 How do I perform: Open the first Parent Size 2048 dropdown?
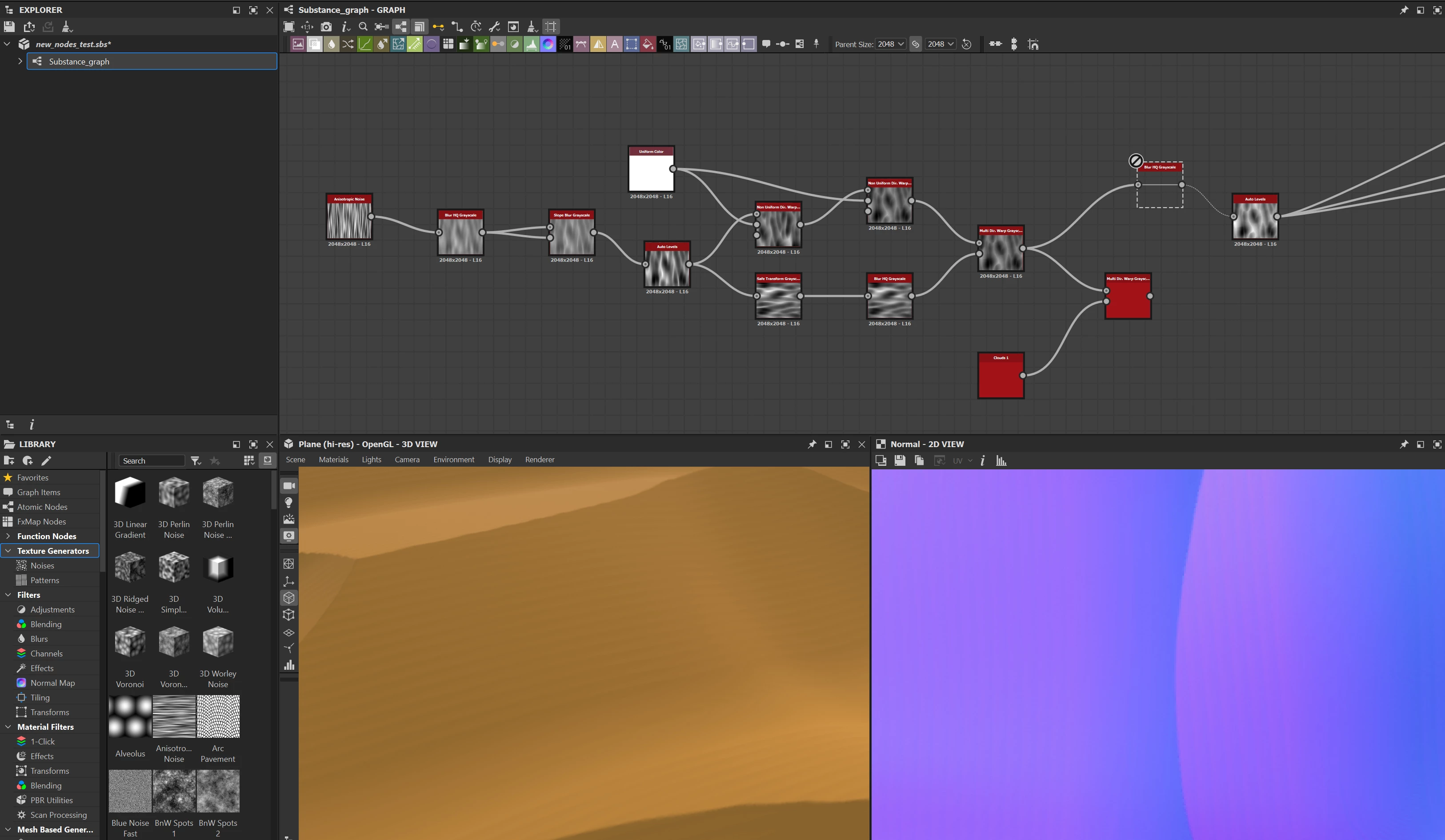(890, 44)
